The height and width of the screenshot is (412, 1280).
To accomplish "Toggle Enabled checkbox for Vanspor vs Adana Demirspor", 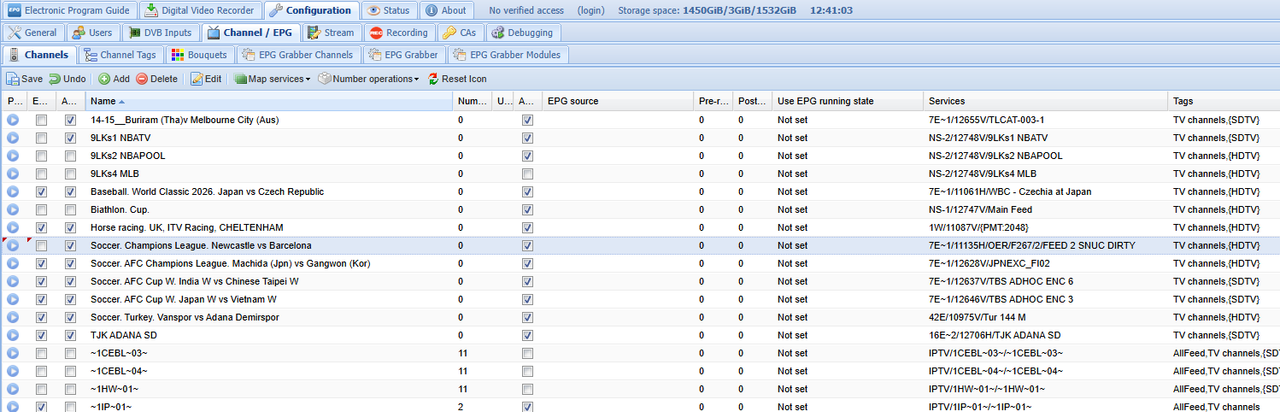I will click(41, 317).
